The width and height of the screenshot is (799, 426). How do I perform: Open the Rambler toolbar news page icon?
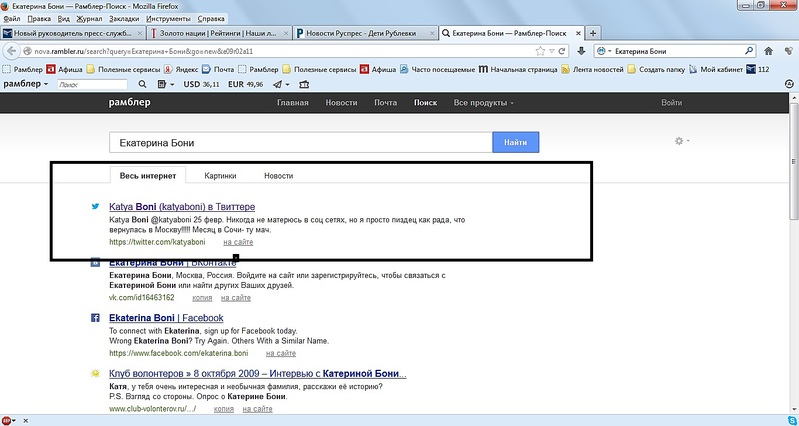162,85
